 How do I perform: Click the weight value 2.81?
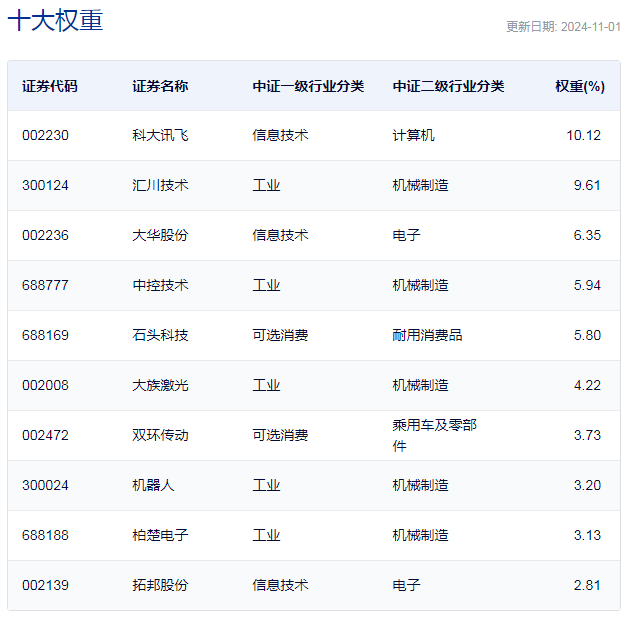tap(587, 585)
